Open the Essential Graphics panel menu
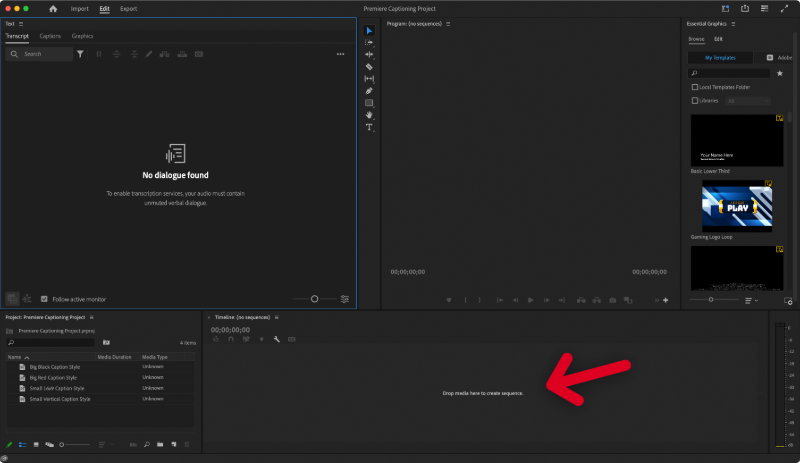 pos(733,24)
